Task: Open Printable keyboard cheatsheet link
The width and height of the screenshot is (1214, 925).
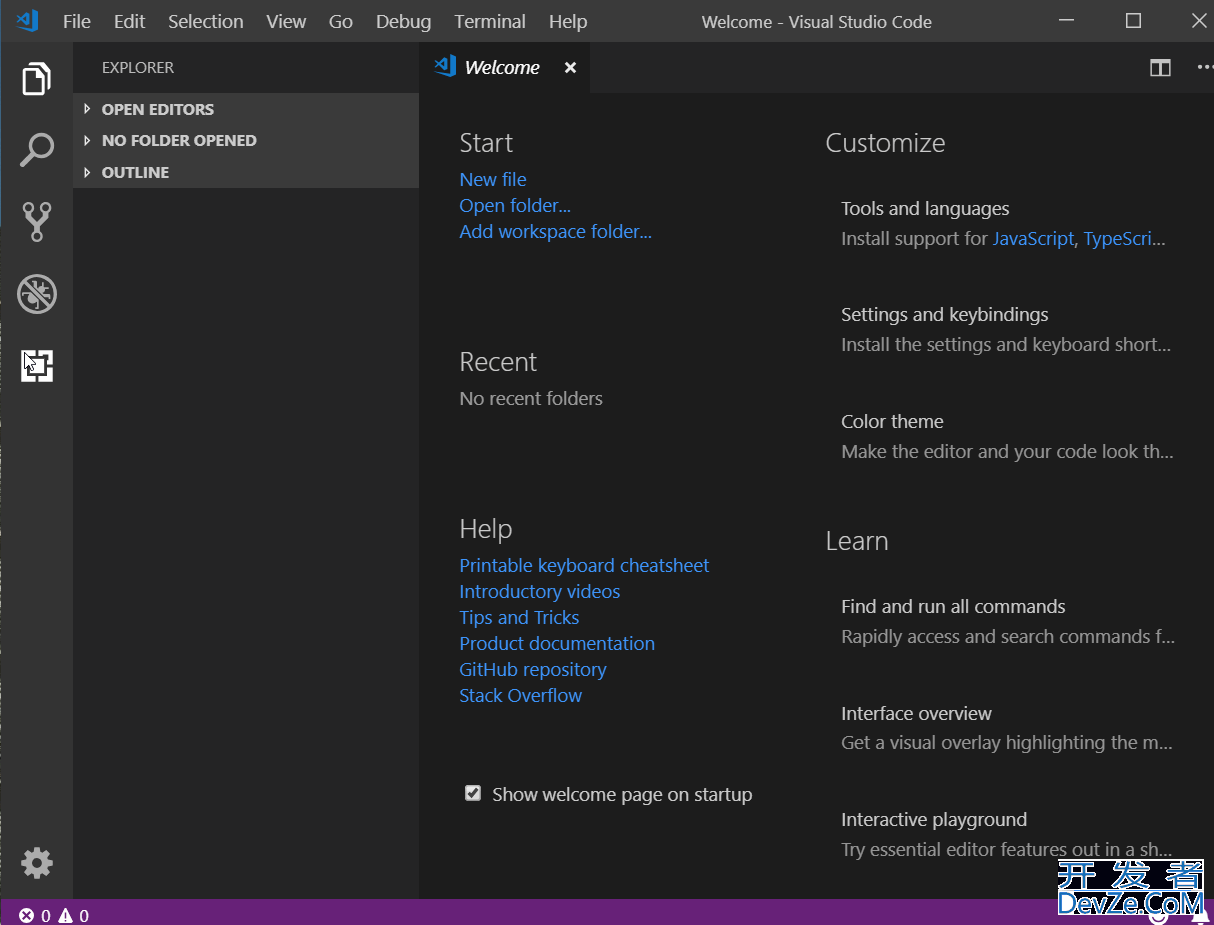Action: [x=584, y=565]
